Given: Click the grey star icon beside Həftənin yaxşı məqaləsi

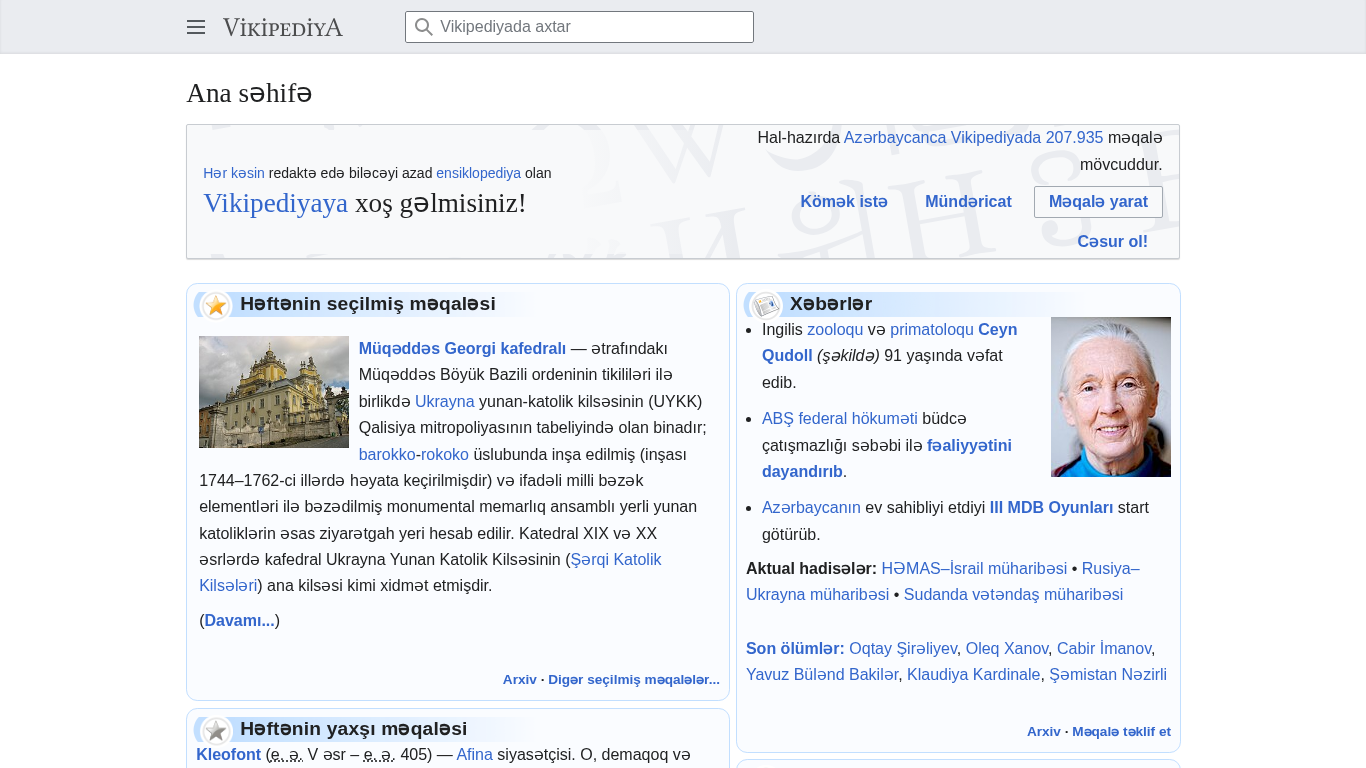Looking at the screenshot, I should pyautogui.click(x=216, y=730).
